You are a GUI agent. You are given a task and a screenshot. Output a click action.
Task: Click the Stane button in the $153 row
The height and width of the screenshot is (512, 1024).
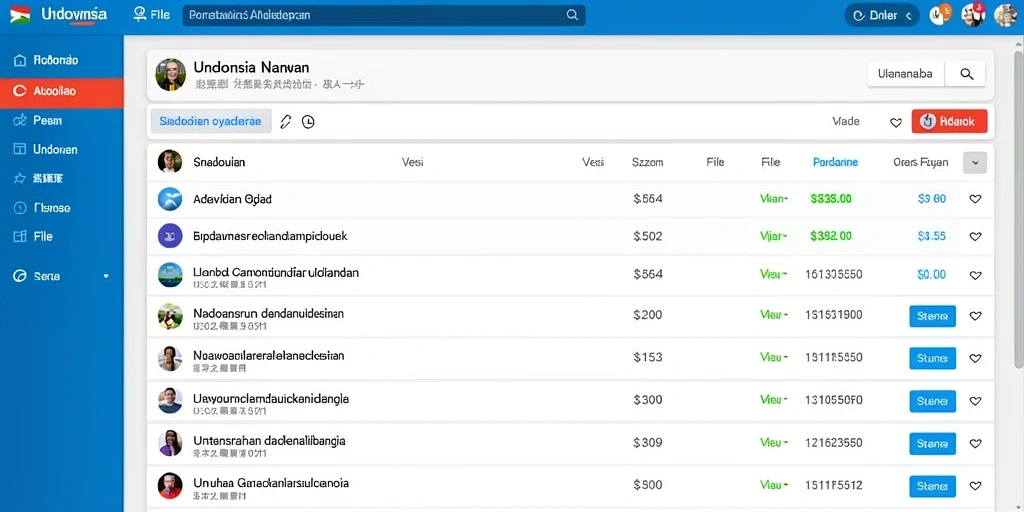tap(933, 358)
